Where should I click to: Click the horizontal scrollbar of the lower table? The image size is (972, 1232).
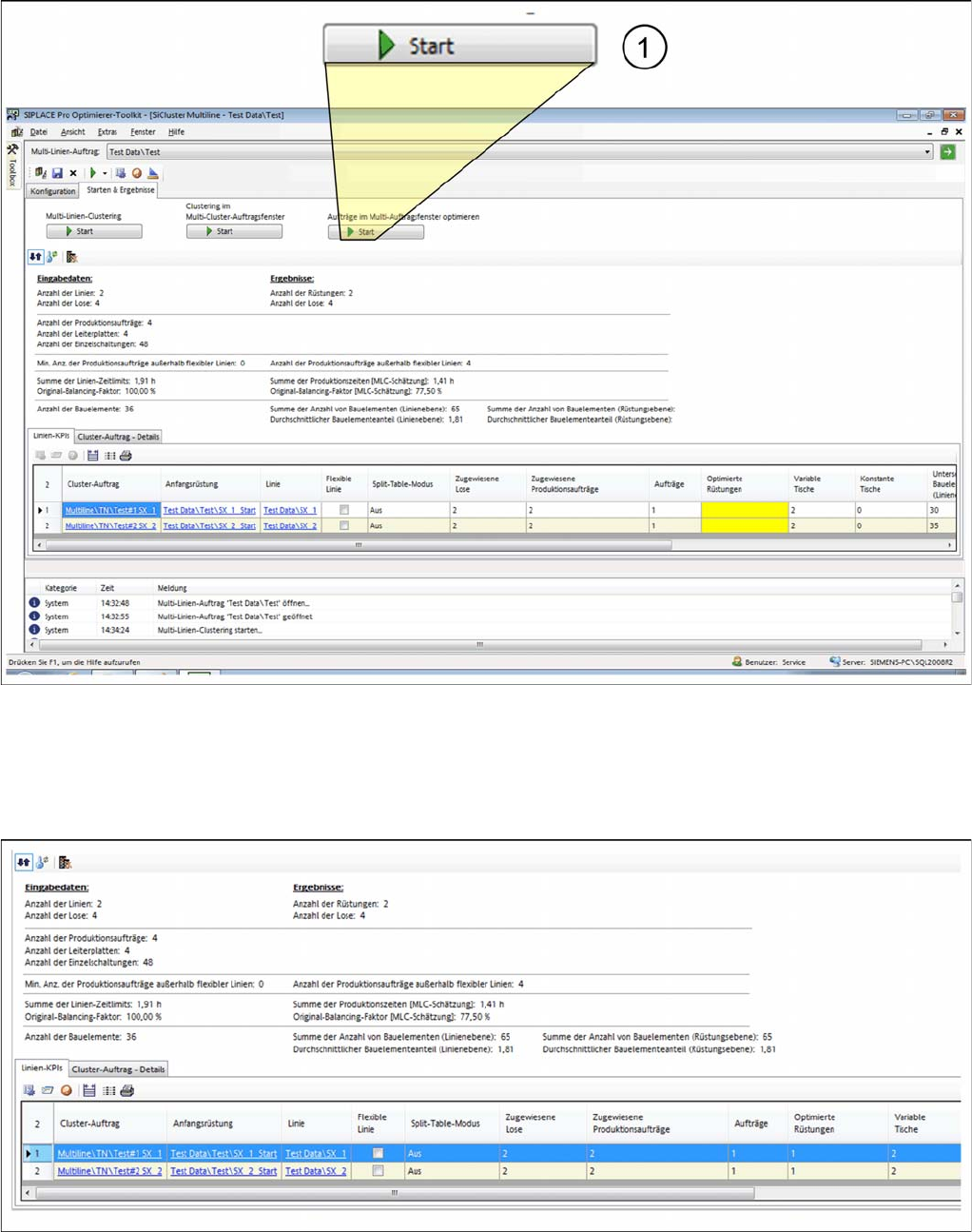(394, 1192)
